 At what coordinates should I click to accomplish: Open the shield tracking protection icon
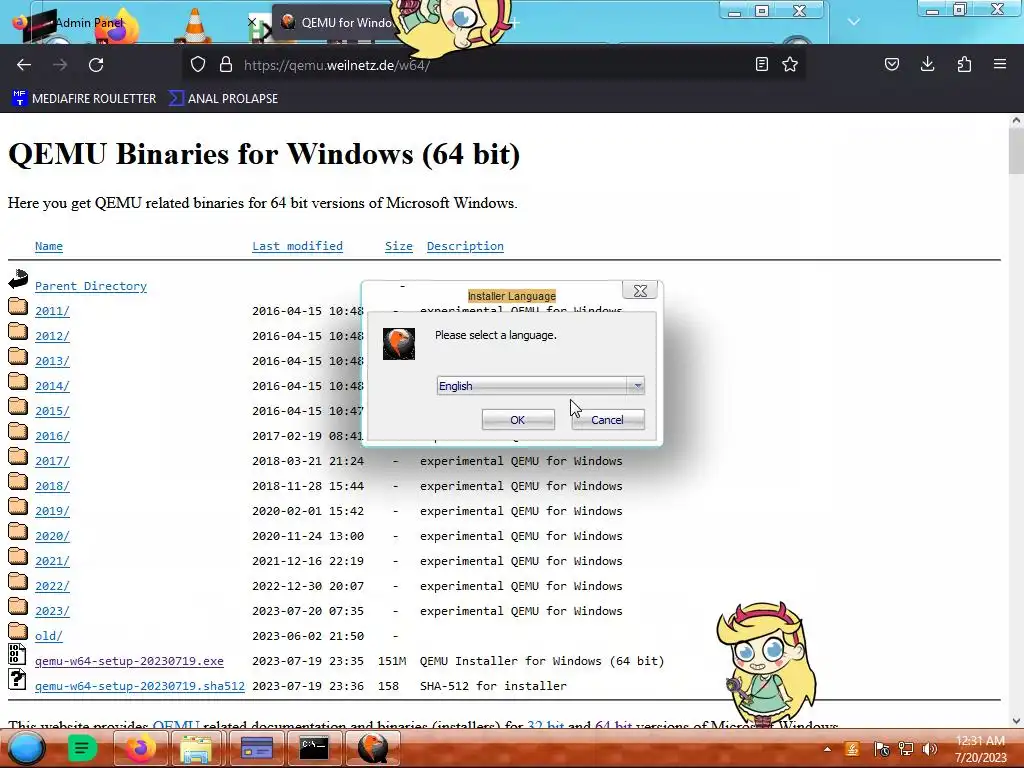(198, 64)
